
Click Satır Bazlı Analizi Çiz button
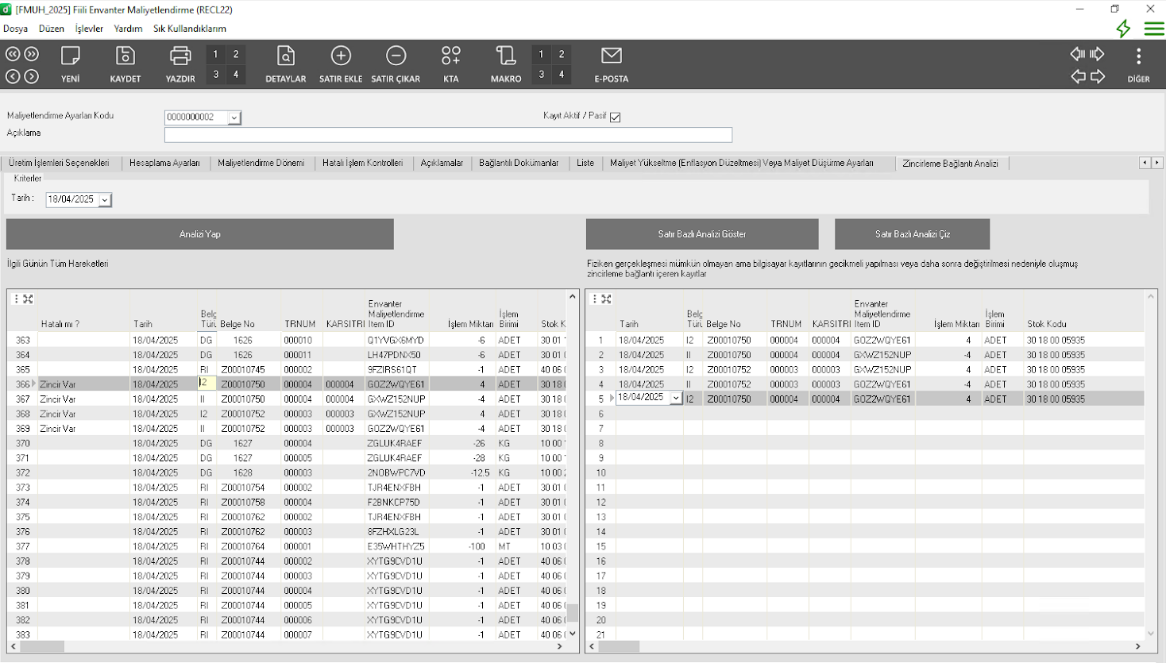912,234
